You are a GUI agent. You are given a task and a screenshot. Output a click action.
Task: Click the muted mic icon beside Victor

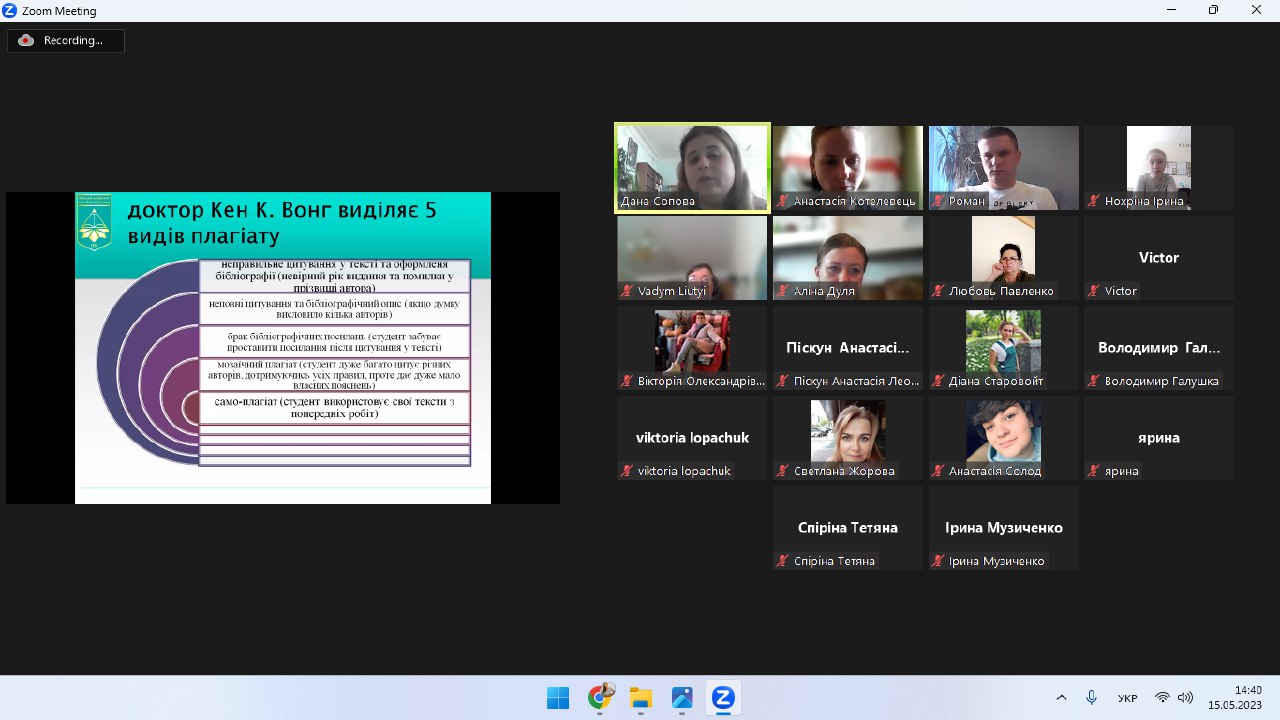pos(1095,291)
